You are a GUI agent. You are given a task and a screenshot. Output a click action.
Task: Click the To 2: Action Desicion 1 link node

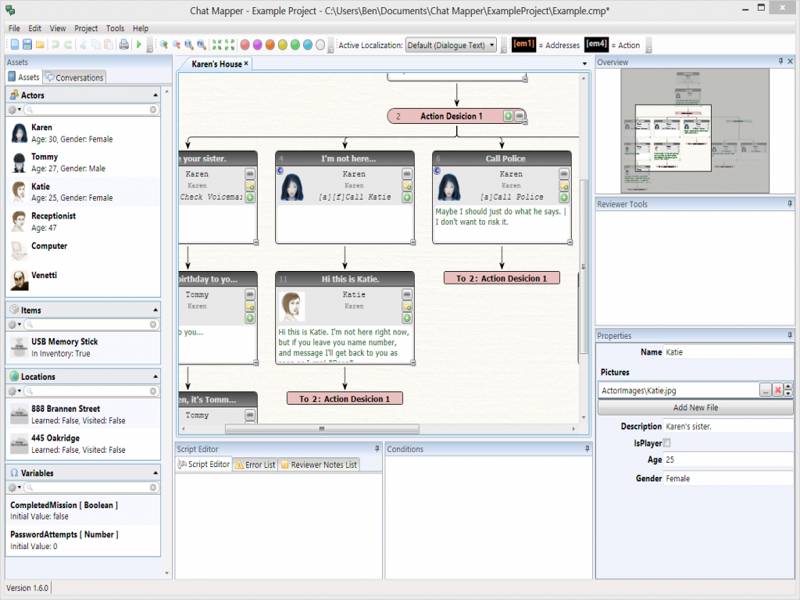(x=501, y=278)
